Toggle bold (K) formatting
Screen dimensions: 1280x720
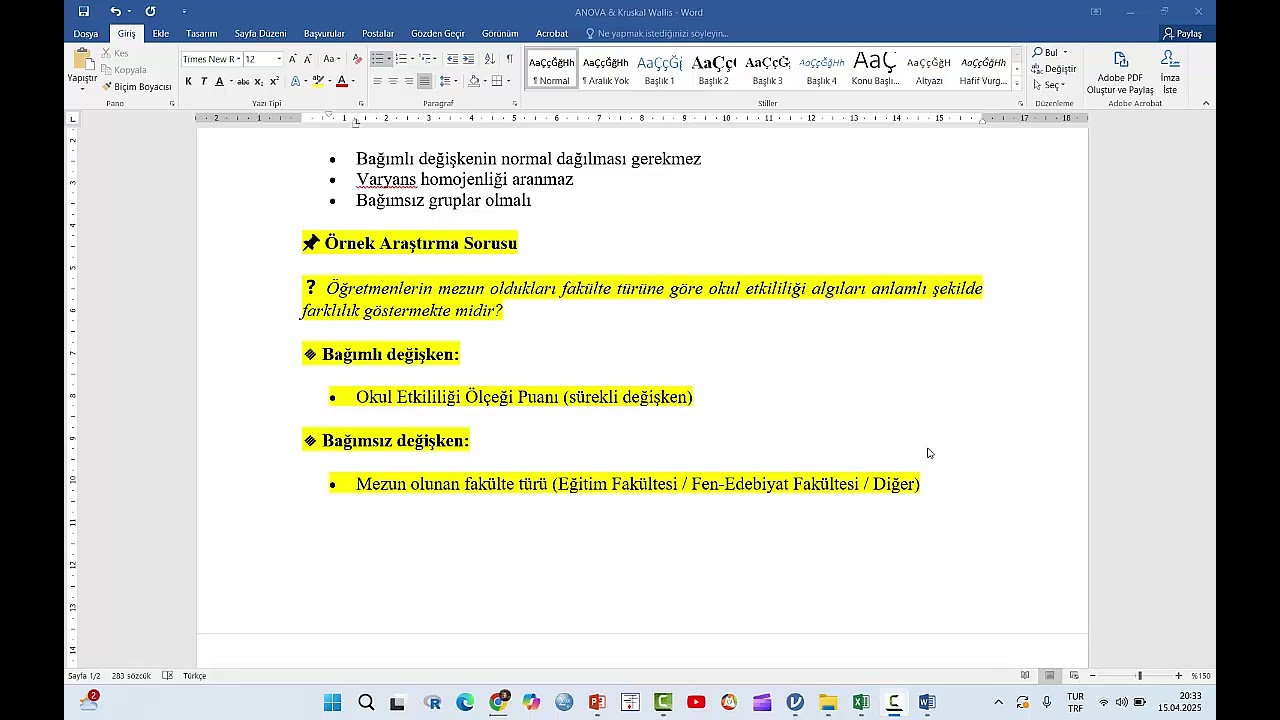pos(188,81)
